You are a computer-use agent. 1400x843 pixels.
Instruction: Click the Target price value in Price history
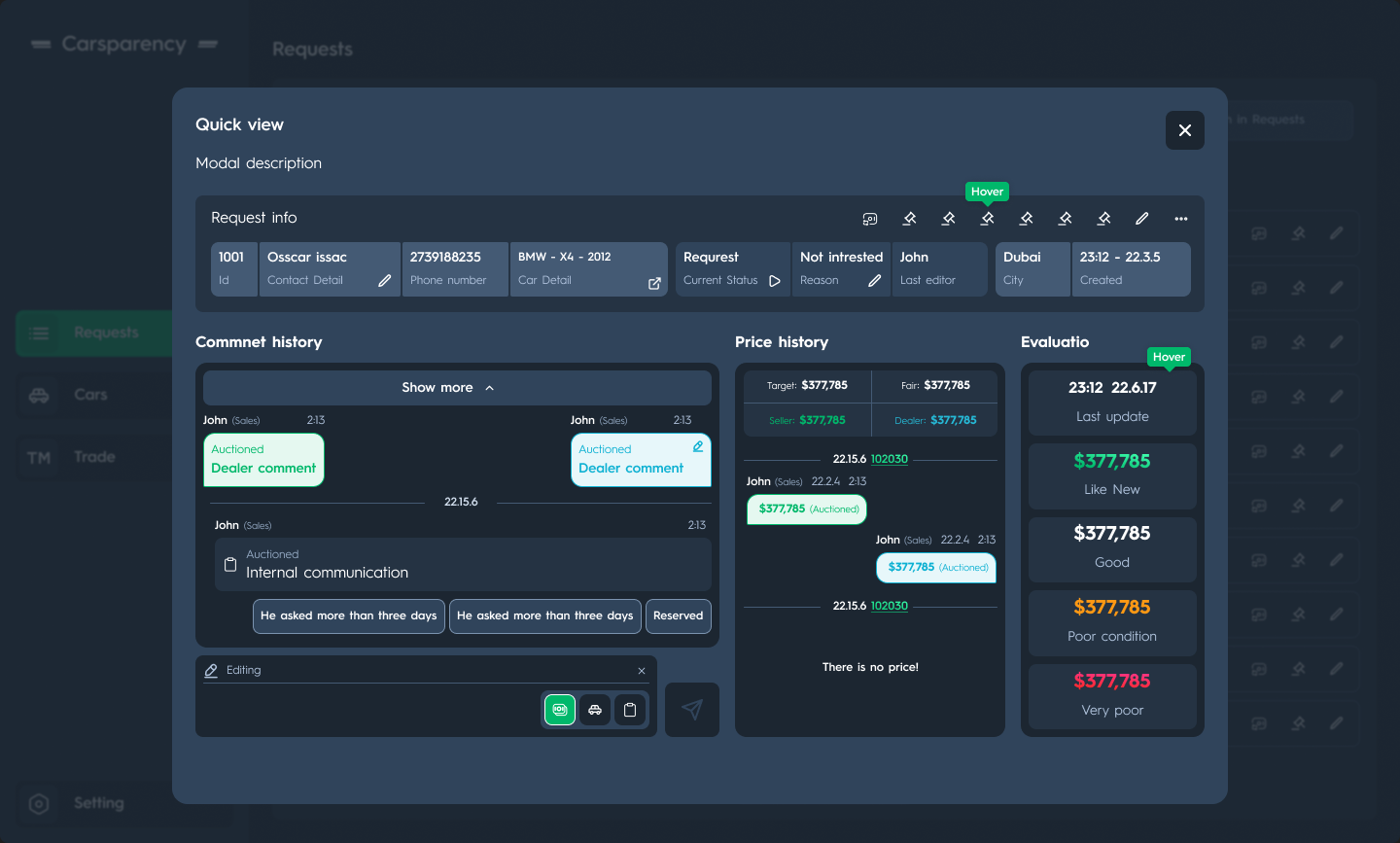824,386
